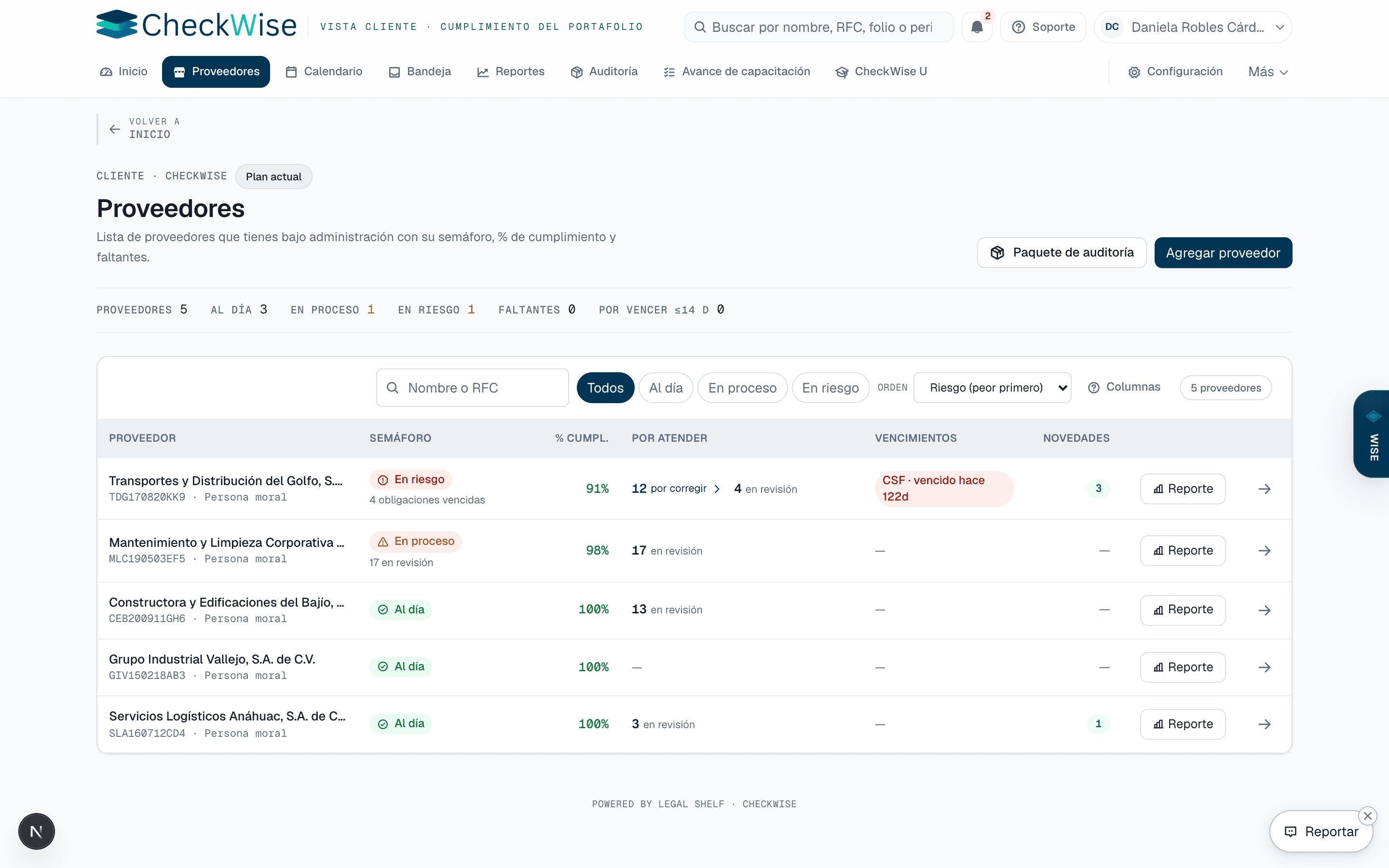This screenshot has width=1389, height=868.
Task: Click Constructora y Edificaciones del Bajío name
Action: point(227,602)
